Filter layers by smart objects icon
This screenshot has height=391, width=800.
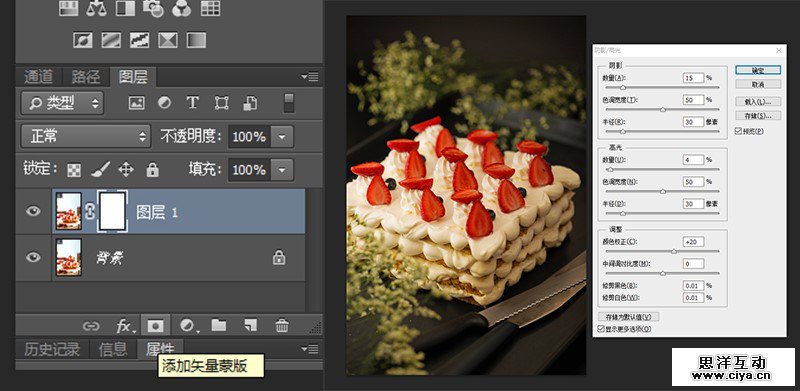pos(249,103)
